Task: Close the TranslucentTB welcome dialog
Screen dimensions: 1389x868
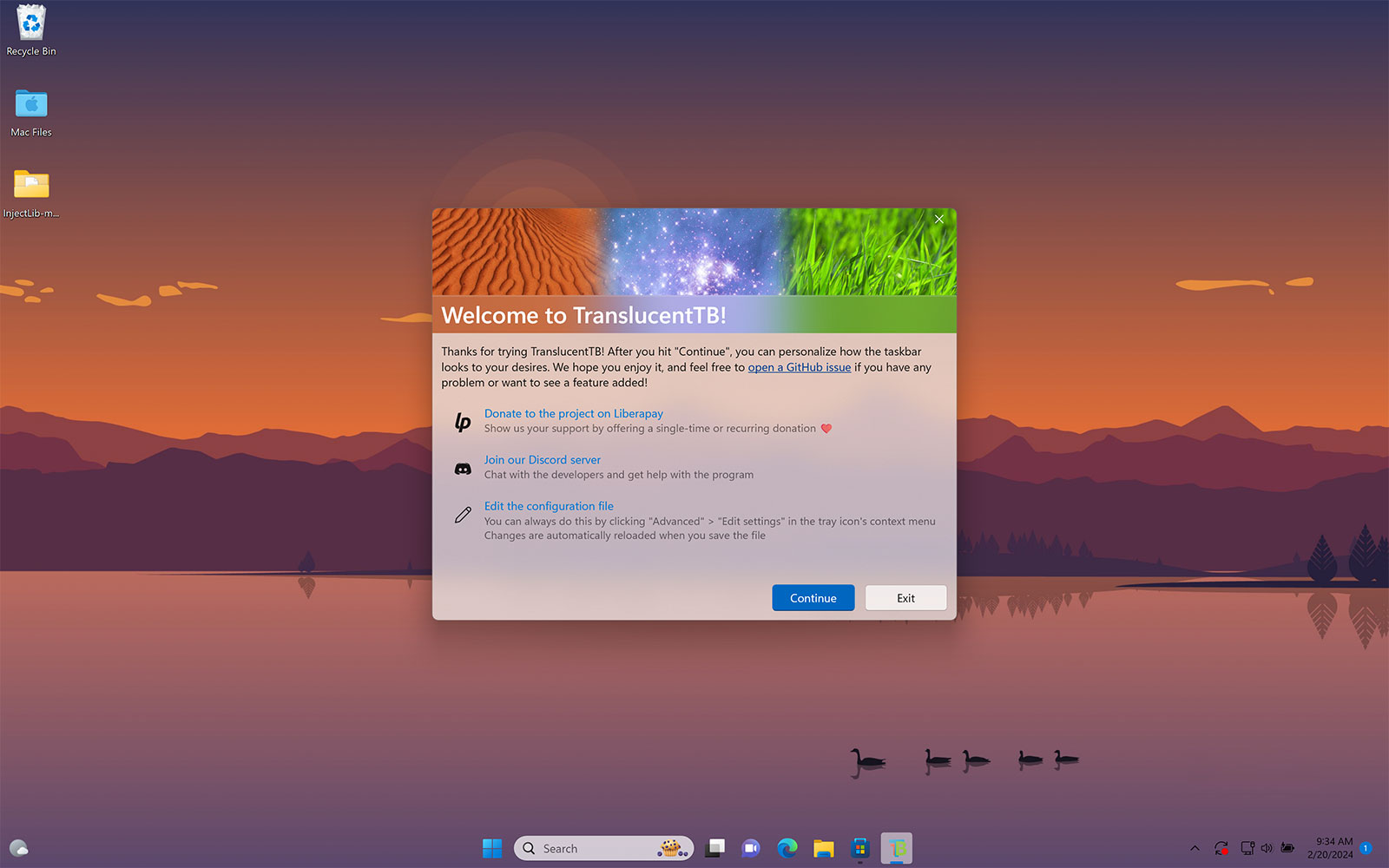Action: click(x=938, y=220)
